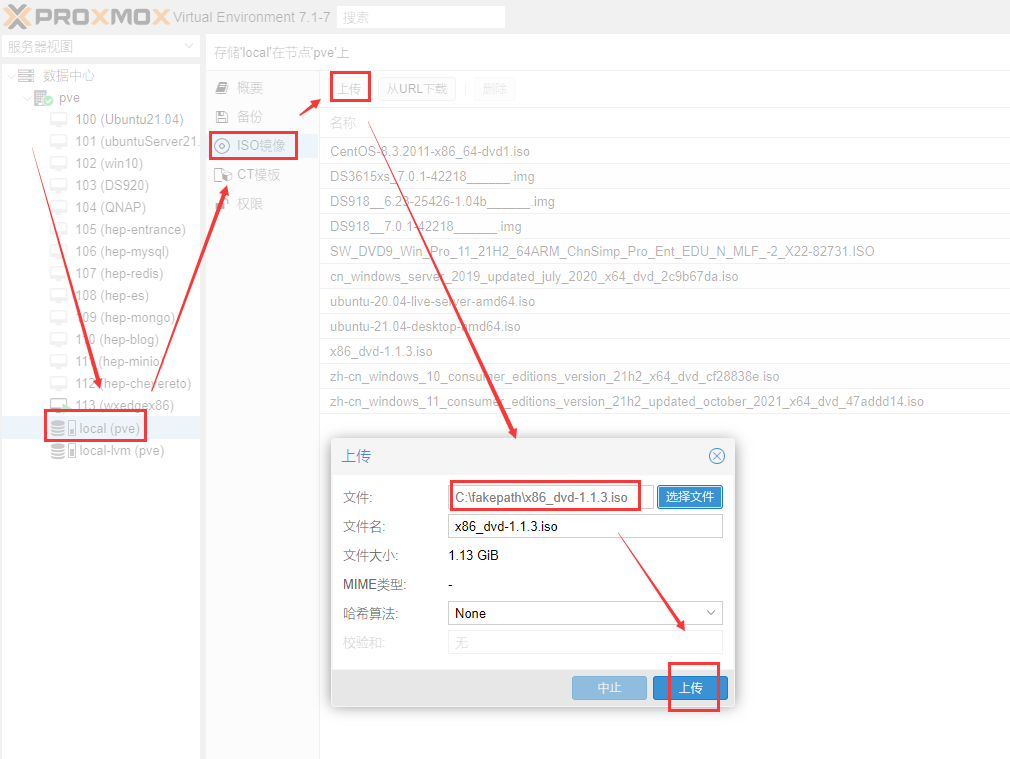
Task: Open the CT模板 section icon
Action: (x=222, y=175)
